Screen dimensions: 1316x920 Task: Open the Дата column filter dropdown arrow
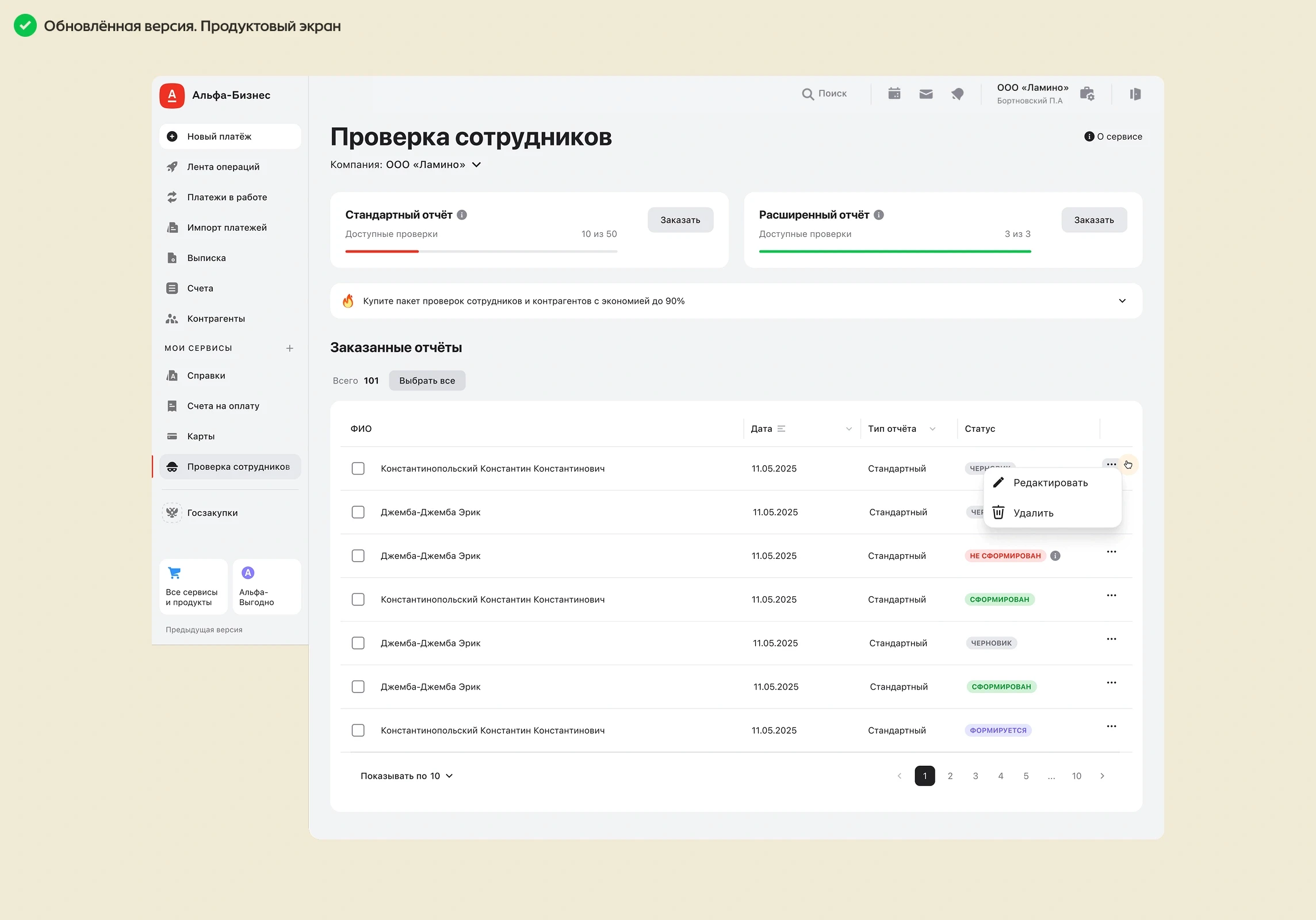click(849, 429)
